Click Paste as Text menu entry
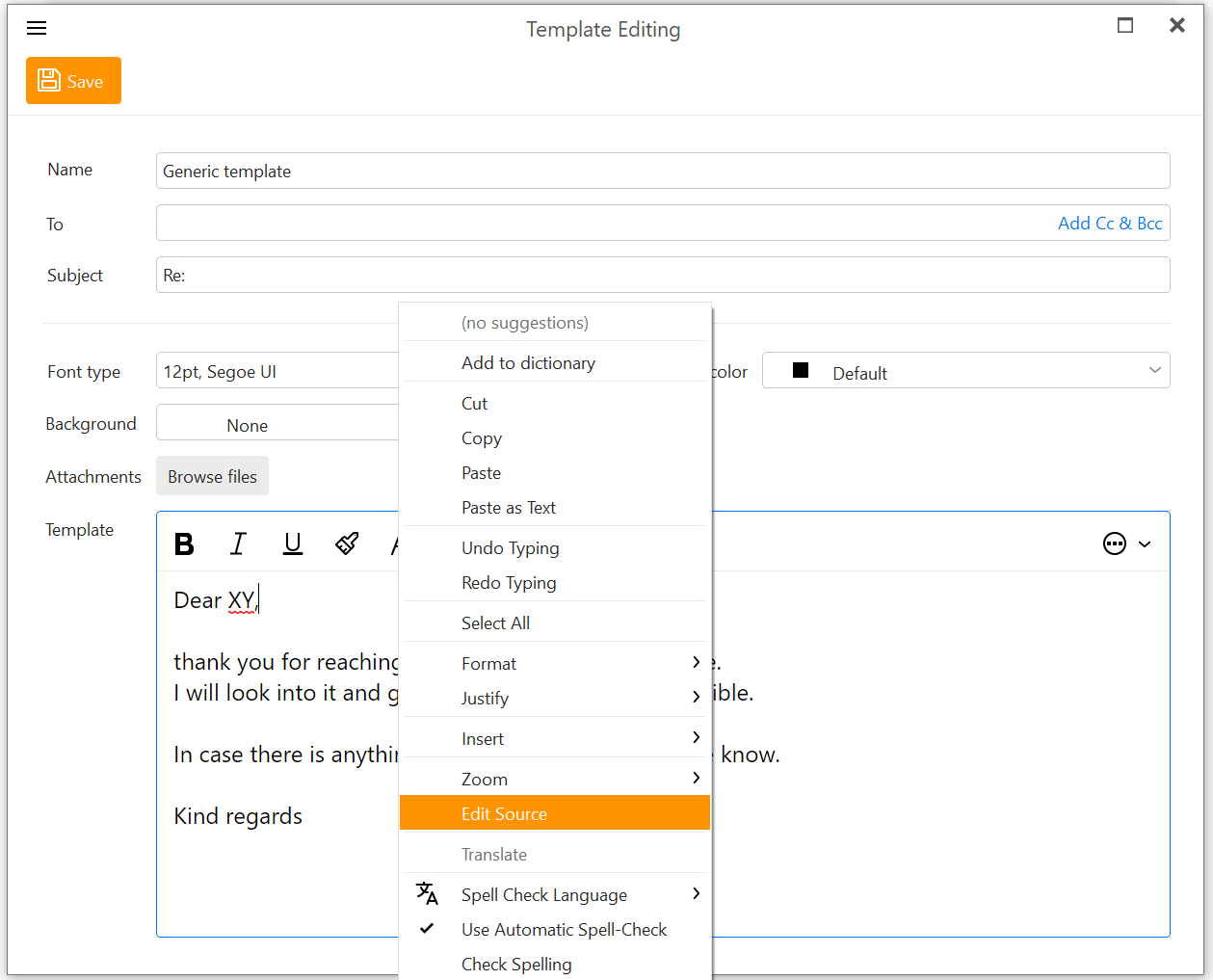The image size is (1213, 980). coord(509,508)
